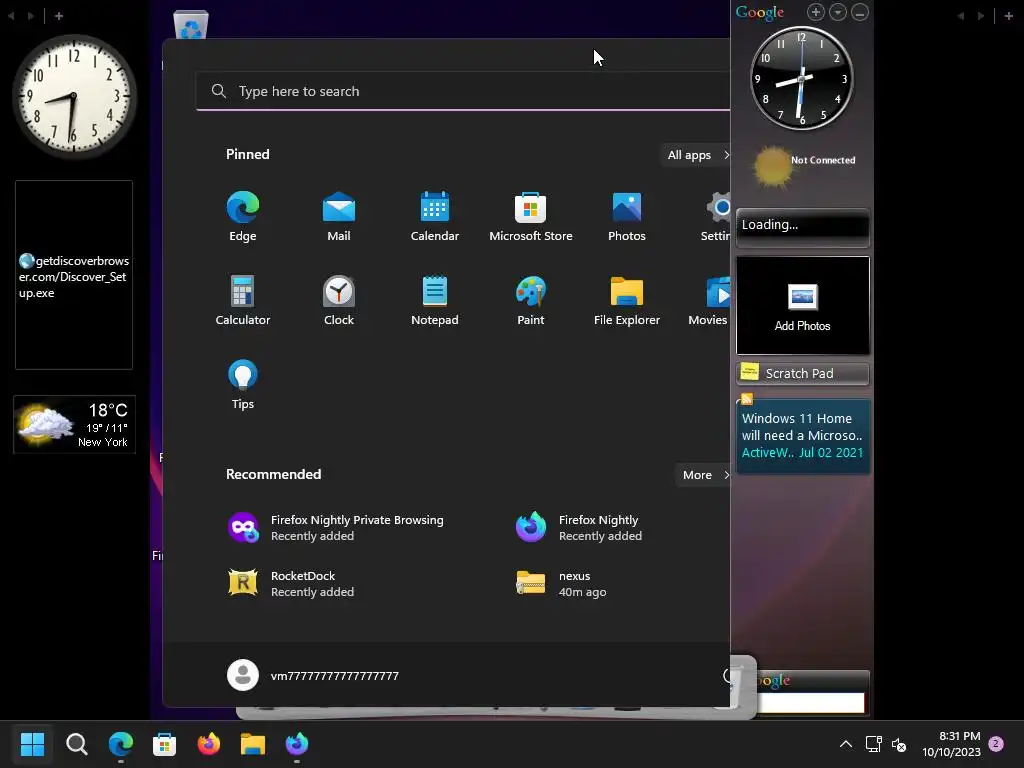
Task: Open the Recycle Bin desktop icon
Action: click(x=191, y=25)
